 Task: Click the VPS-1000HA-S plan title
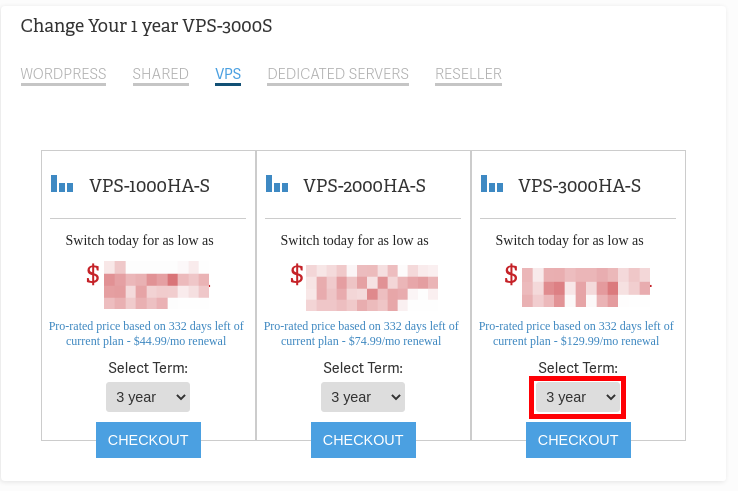[149, 185]
